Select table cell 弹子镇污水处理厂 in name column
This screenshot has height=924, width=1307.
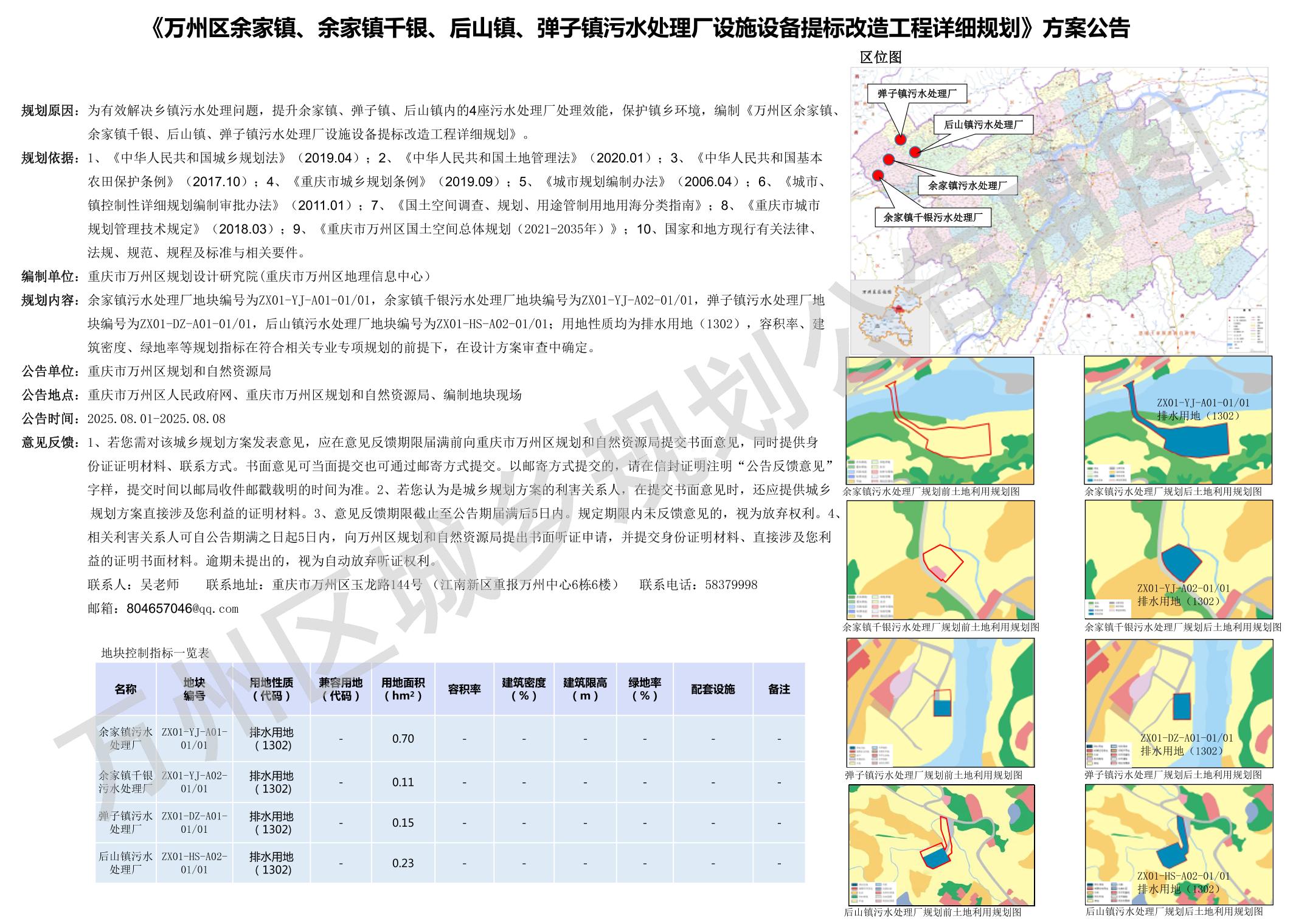(x=126, y=822)
